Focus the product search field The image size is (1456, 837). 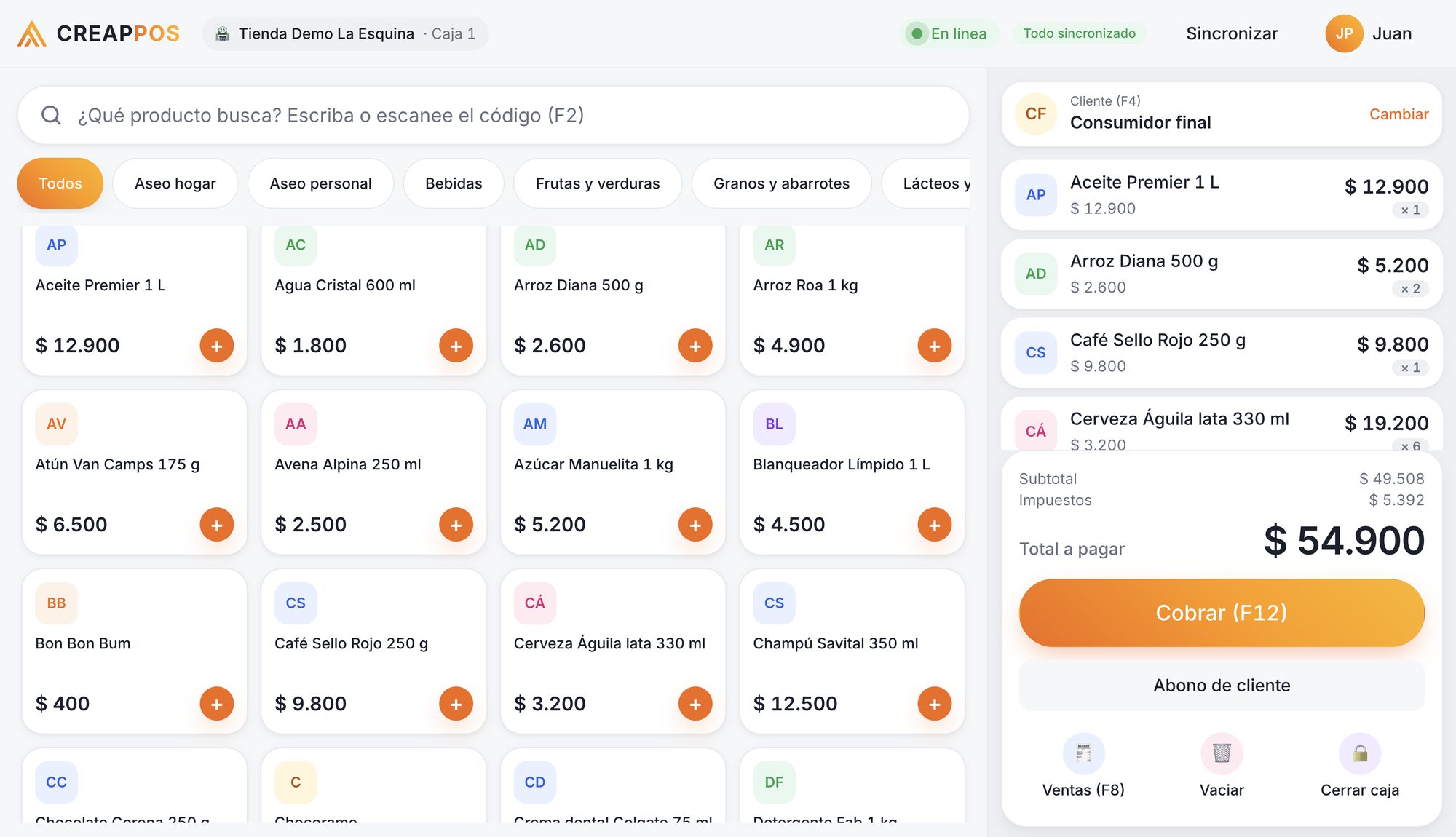pos(493,115)
